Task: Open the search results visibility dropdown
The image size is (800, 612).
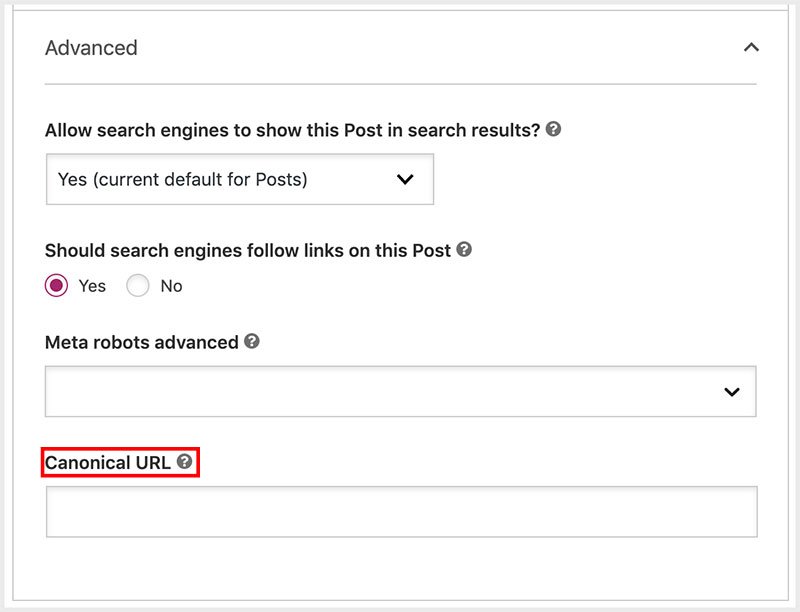Action: [240, 179]
